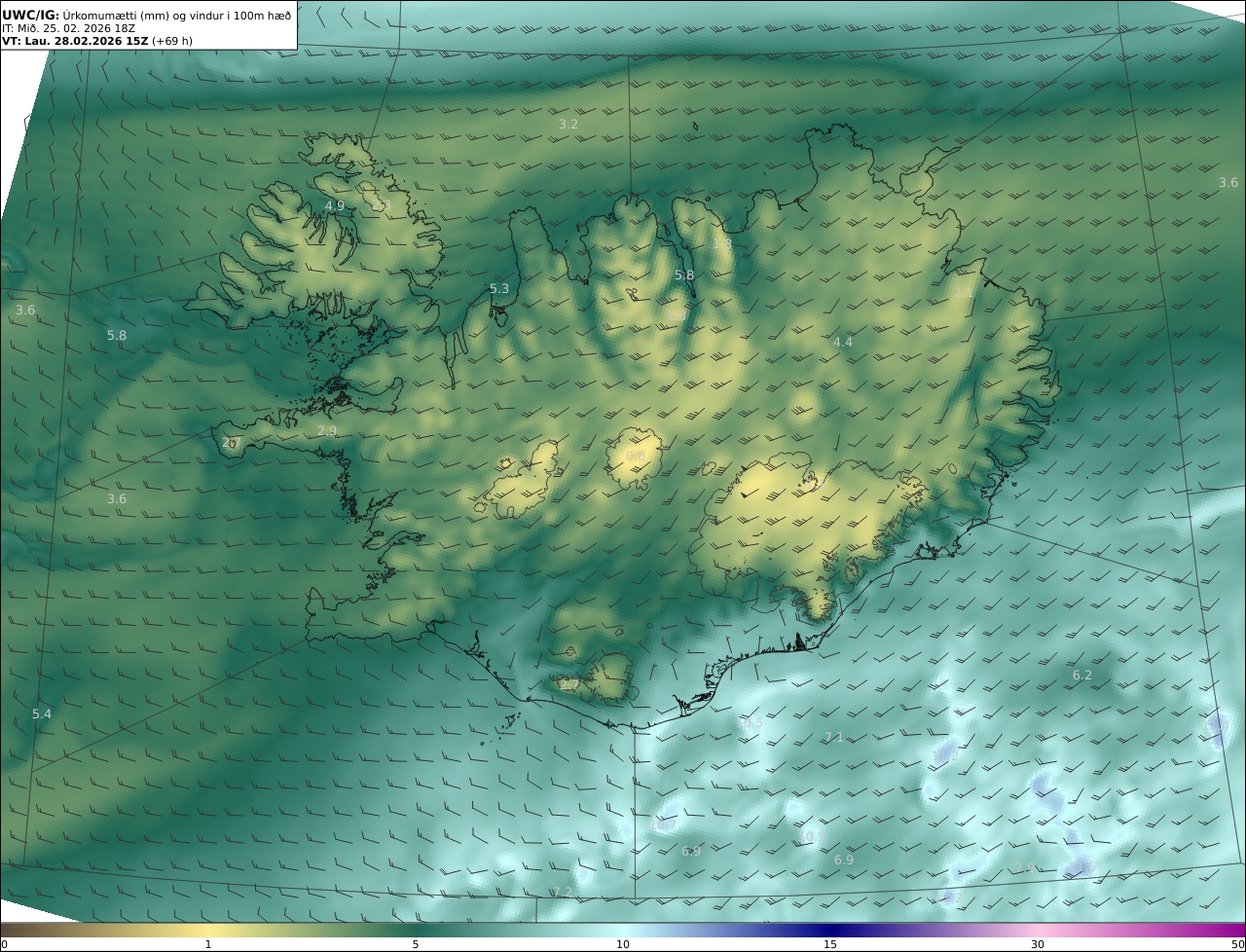The image size is (1246, 952).
Task: Click the 5.3 value label on the map
Action: [x=499, y=289]
